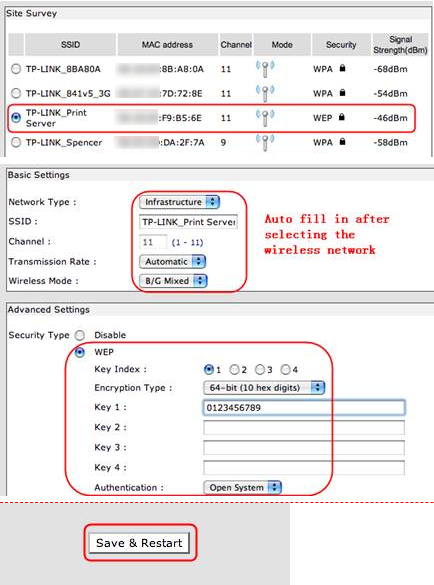The image size is (434, 585).
Task: Click the TP-LINK_Spencer SSID text
Action: (x=64, y=143)
